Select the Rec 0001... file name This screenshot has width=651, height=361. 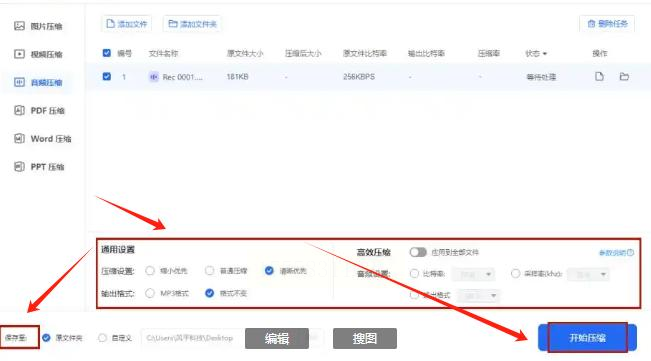(182, 77)
